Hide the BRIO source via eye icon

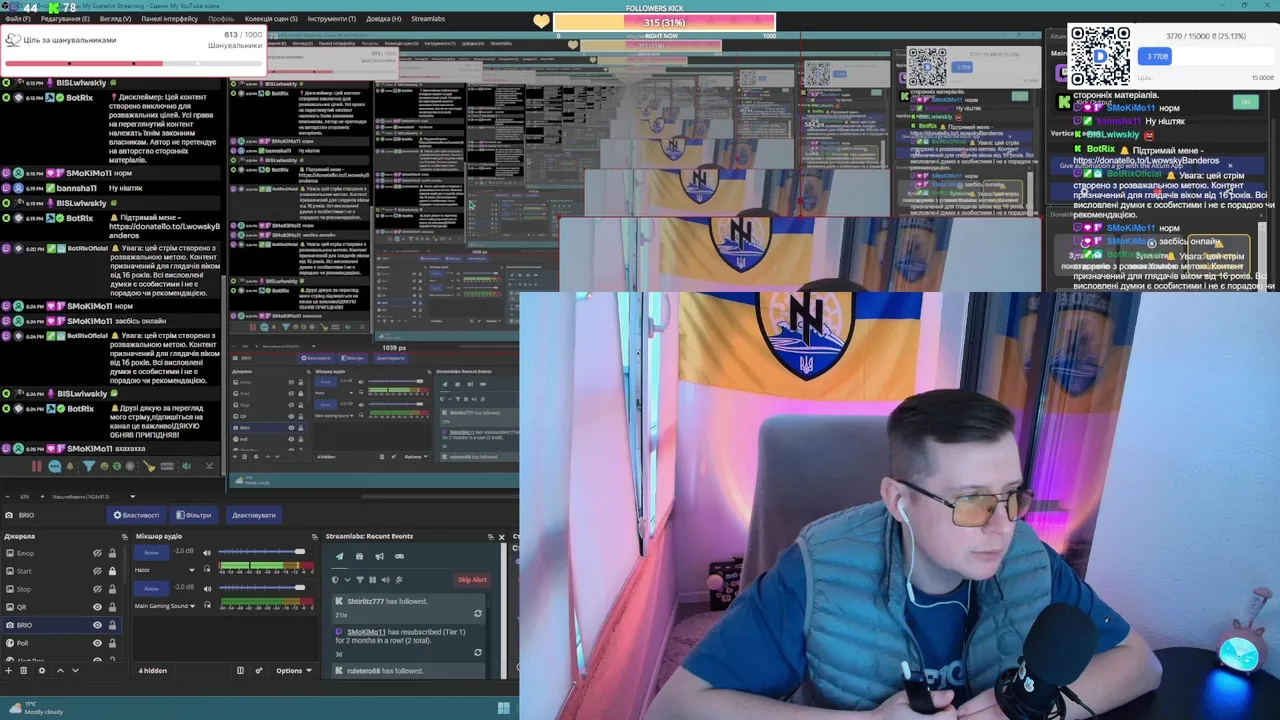tap(97, 625)
